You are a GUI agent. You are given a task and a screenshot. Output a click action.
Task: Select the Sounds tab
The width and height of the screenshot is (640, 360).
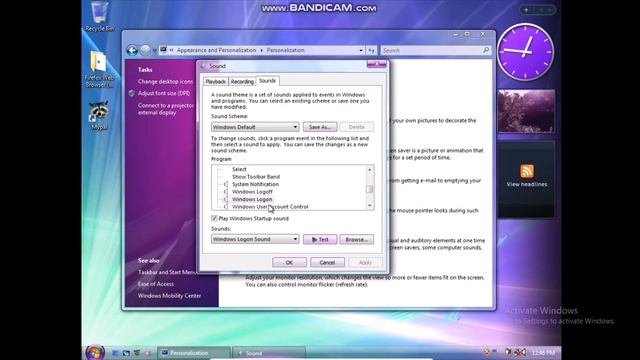(x=267, y=81)
